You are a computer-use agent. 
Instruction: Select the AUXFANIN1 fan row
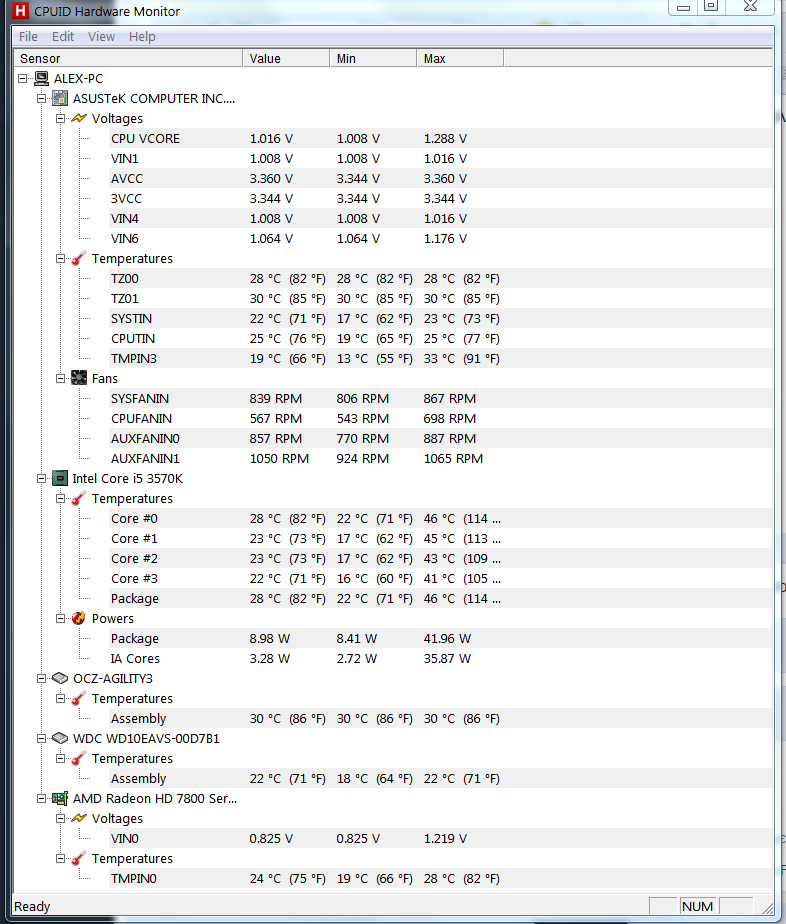pyautogui.click(x=440, y=458)
